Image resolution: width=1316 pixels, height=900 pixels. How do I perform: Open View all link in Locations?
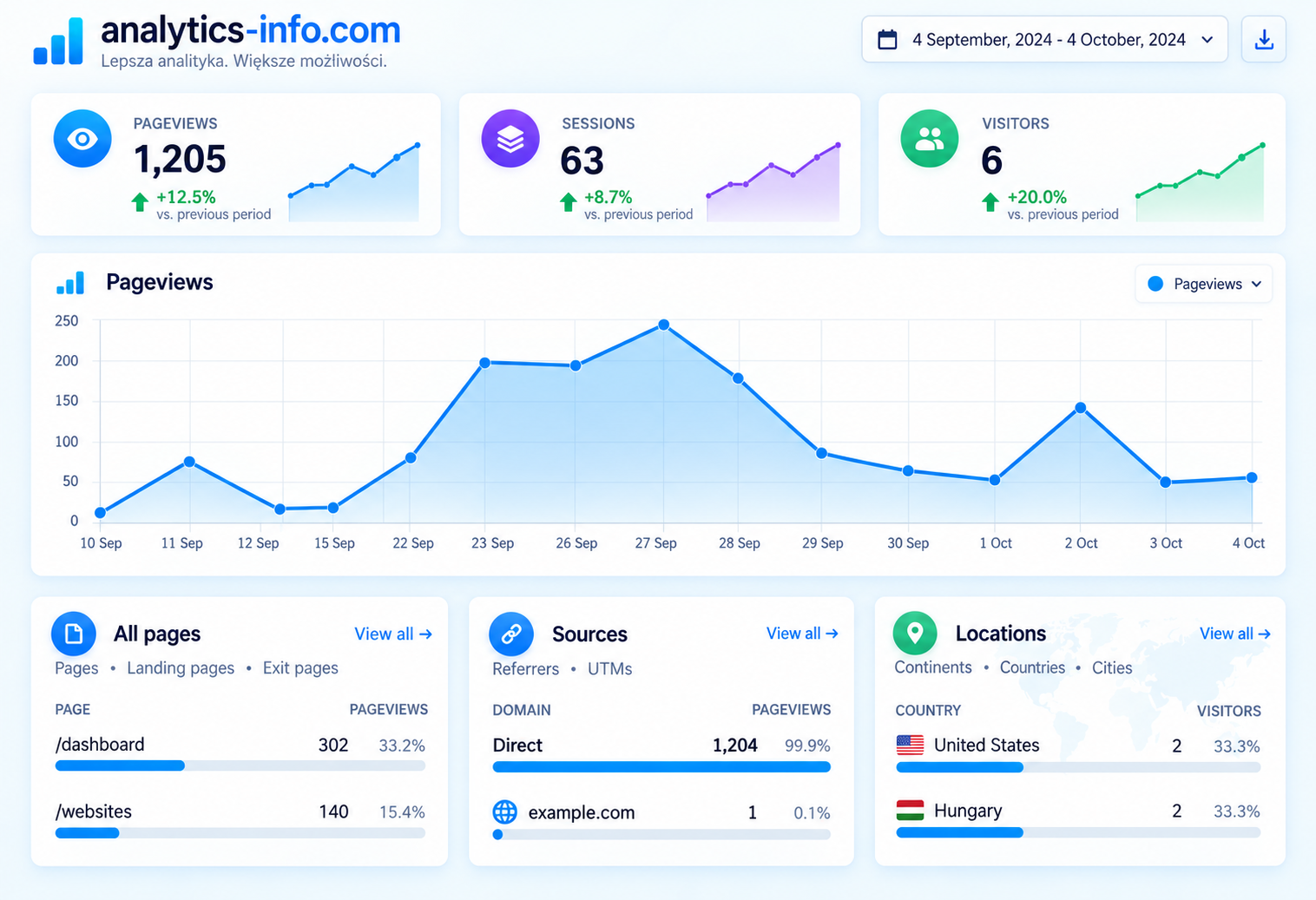coord(1235,634)
